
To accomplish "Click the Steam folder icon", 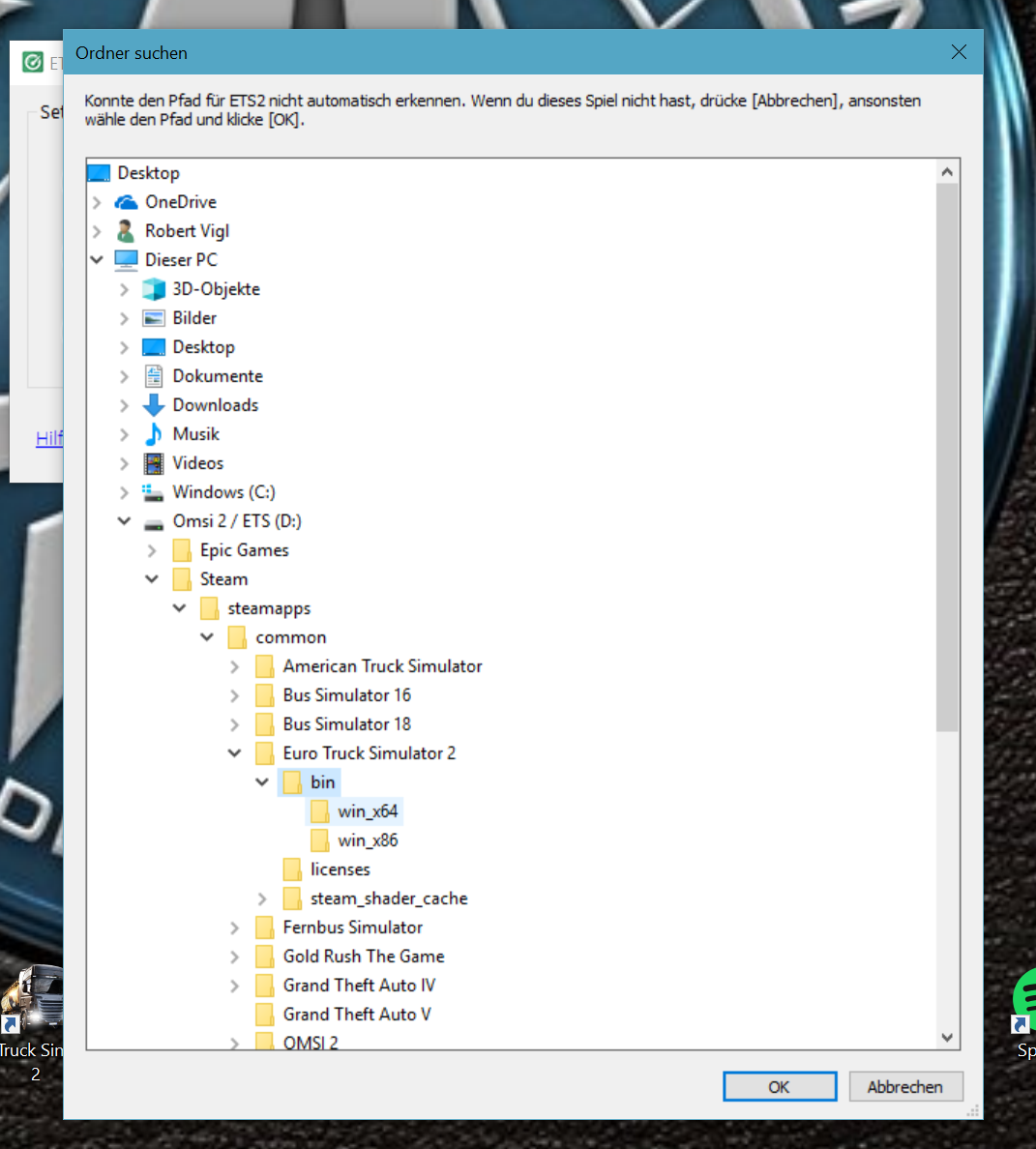I will [x=182, y=579].
